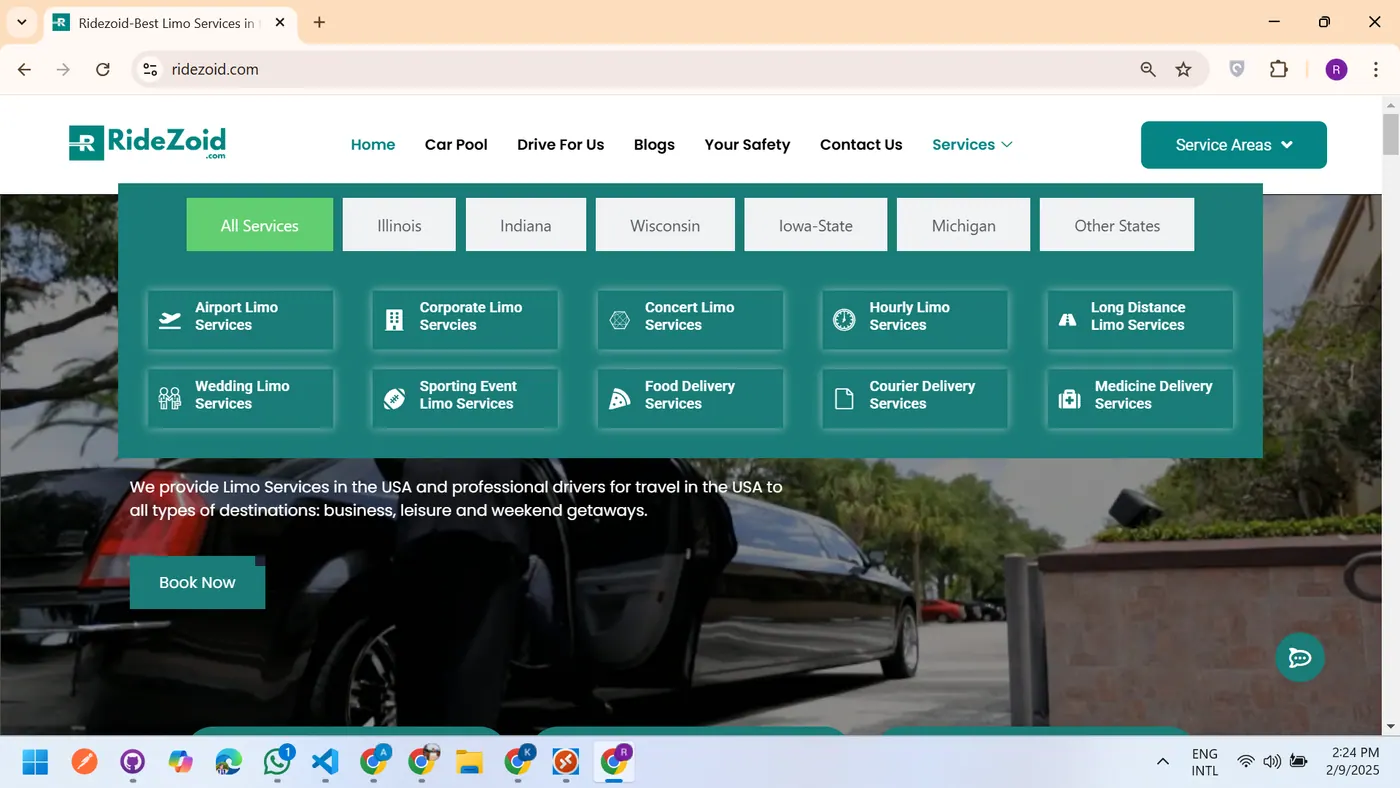
Task: Launch Postman from the taskbar
Action: (x=84, y=762)
